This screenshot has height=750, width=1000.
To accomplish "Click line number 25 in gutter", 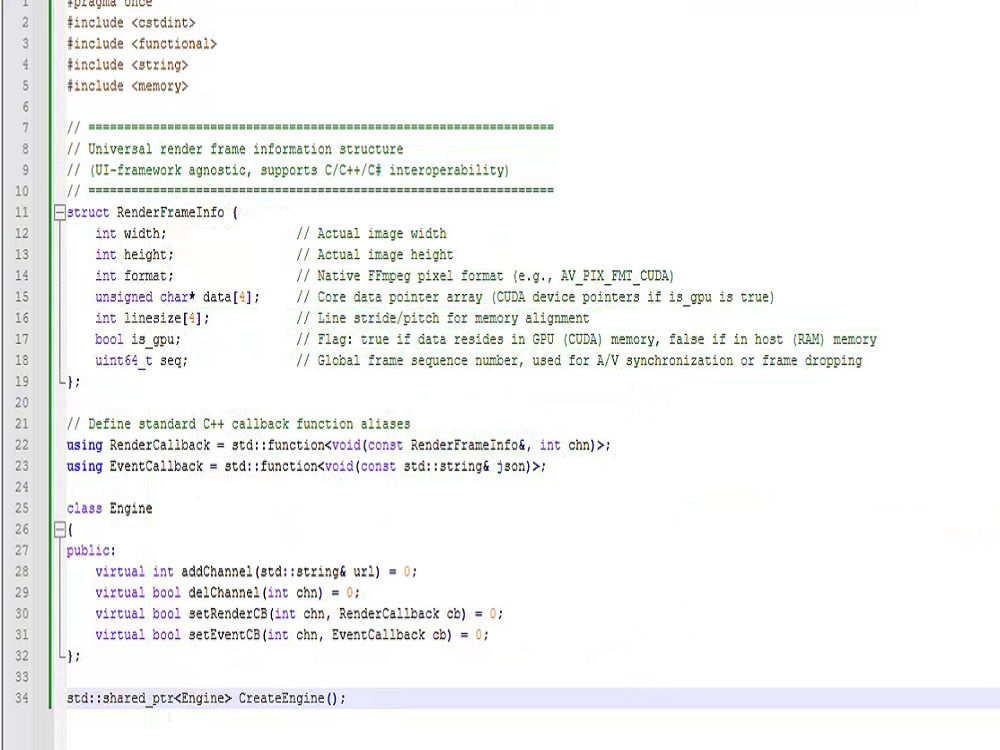I will click(x=22, y=508).
